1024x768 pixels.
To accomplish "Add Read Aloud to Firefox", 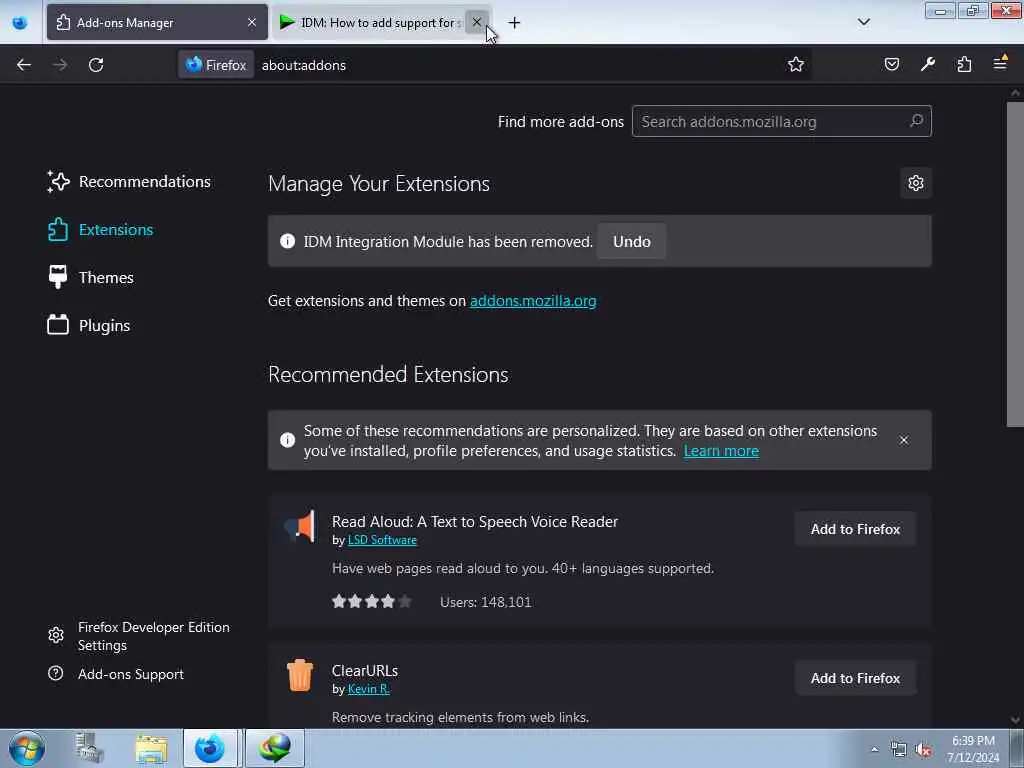I will coord(856,529).
